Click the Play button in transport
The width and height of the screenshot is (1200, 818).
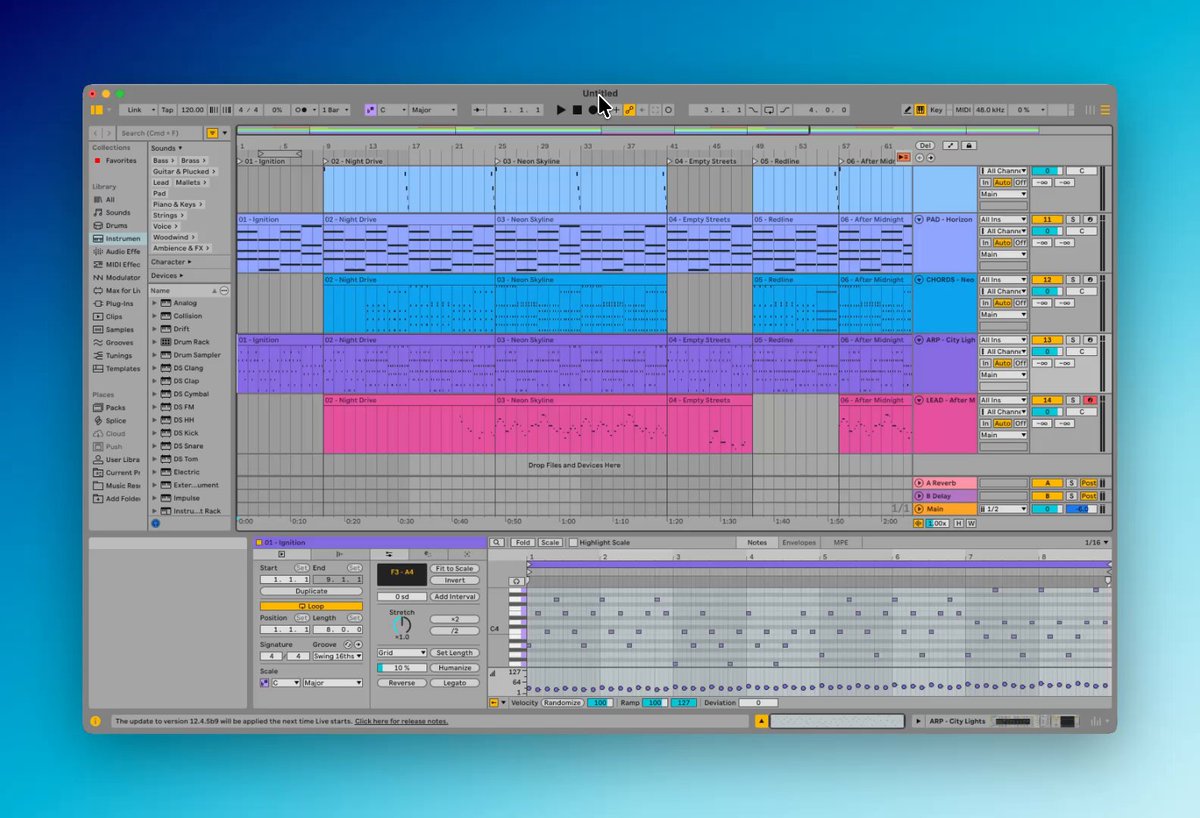561,110
